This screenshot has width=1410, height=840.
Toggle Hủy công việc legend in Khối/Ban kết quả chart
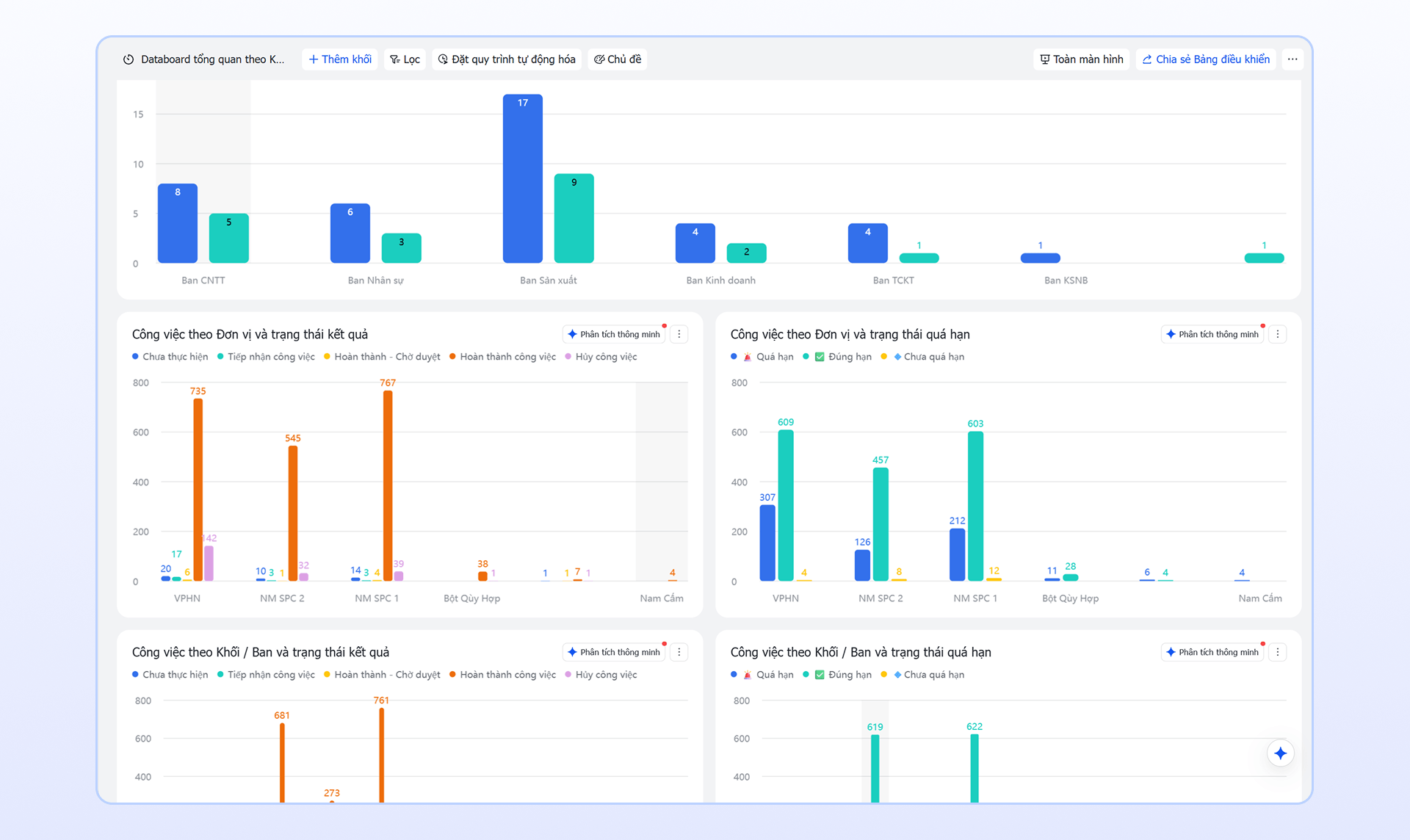pos(601,675)
